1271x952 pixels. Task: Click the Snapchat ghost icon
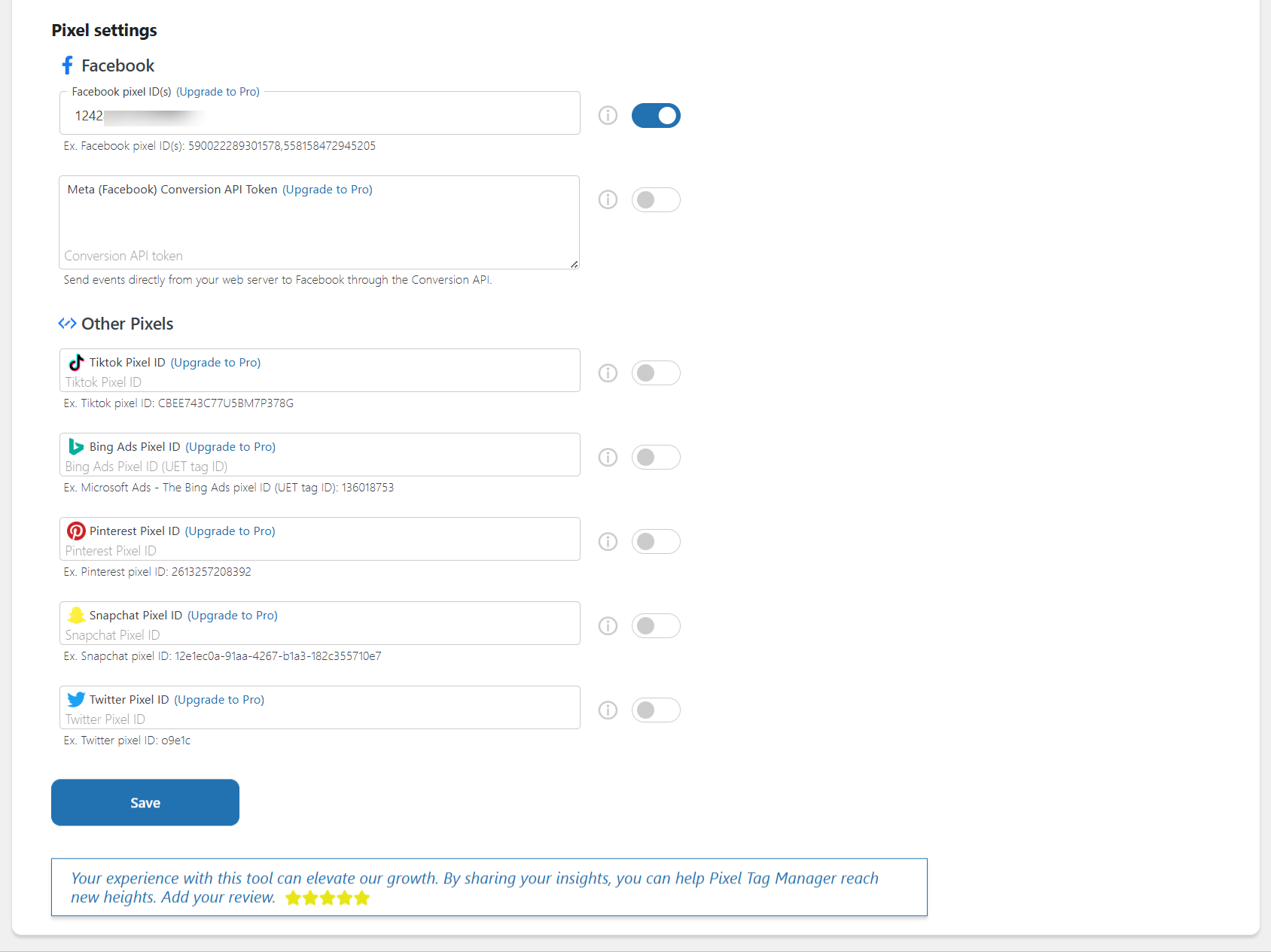(x=75, y=615)
